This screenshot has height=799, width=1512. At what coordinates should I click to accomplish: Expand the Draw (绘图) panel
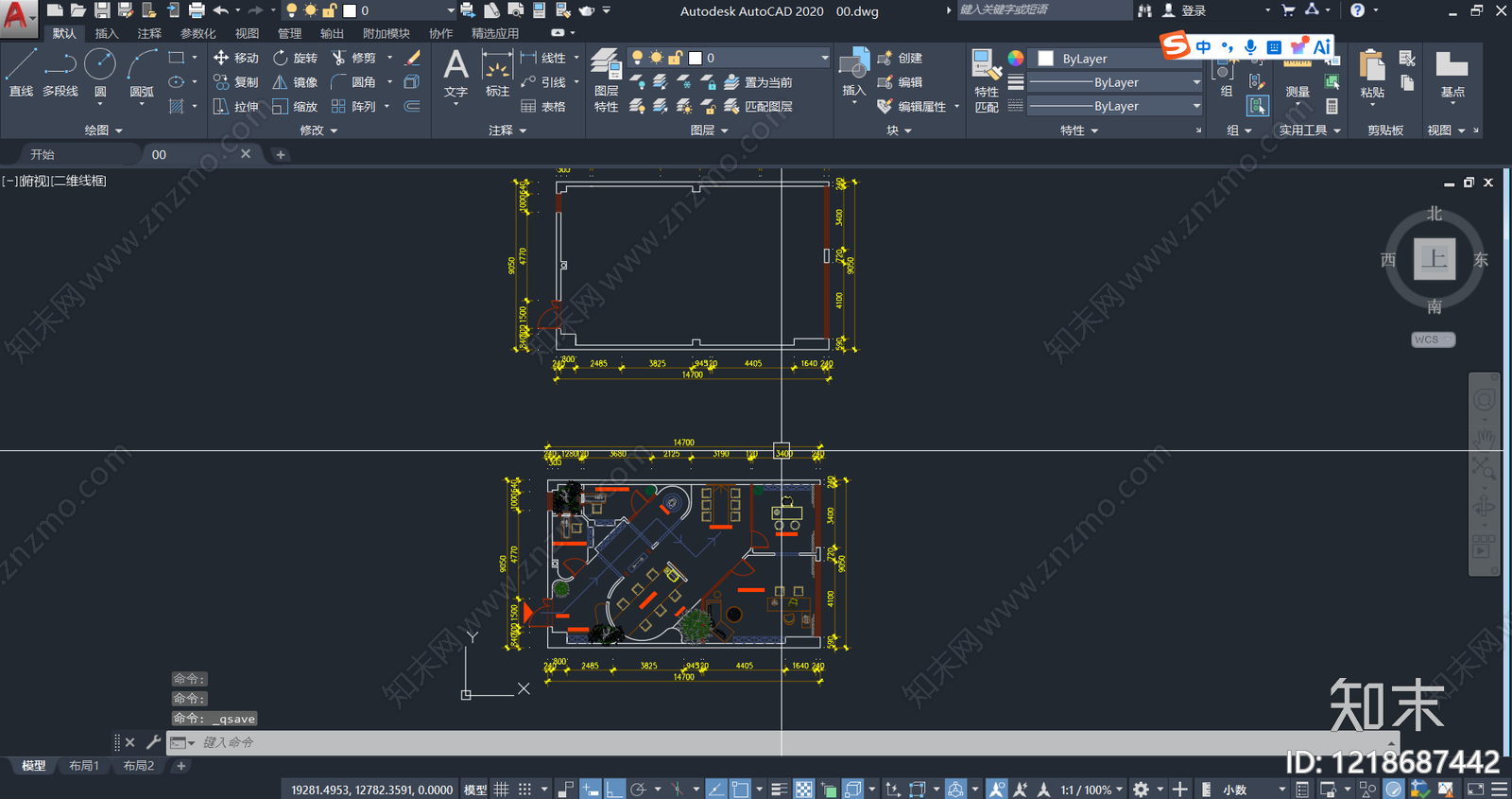click(104, 130)
